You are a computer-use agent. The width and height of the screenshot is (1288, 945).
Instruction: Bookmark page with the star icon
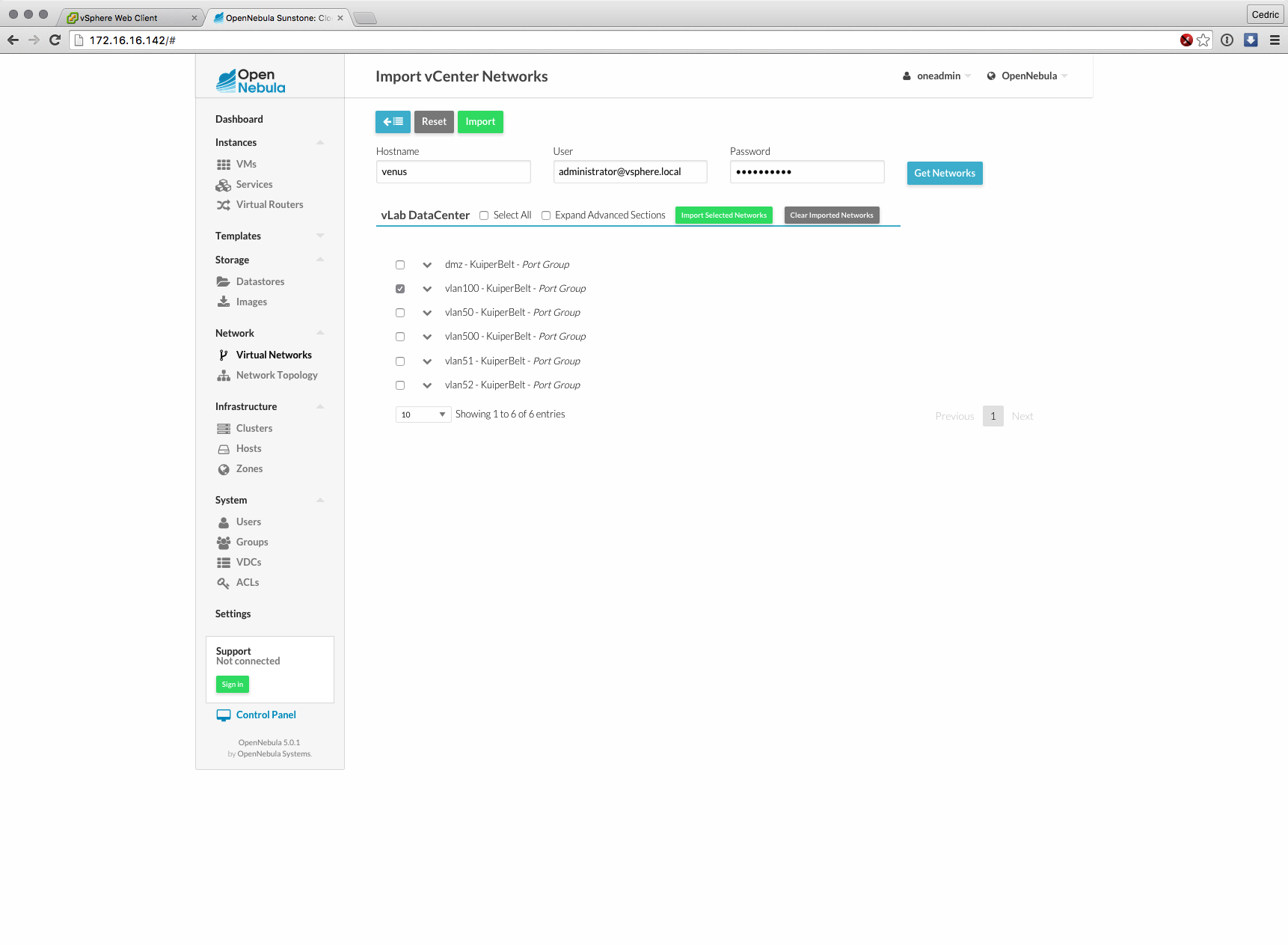point(1203,40)
